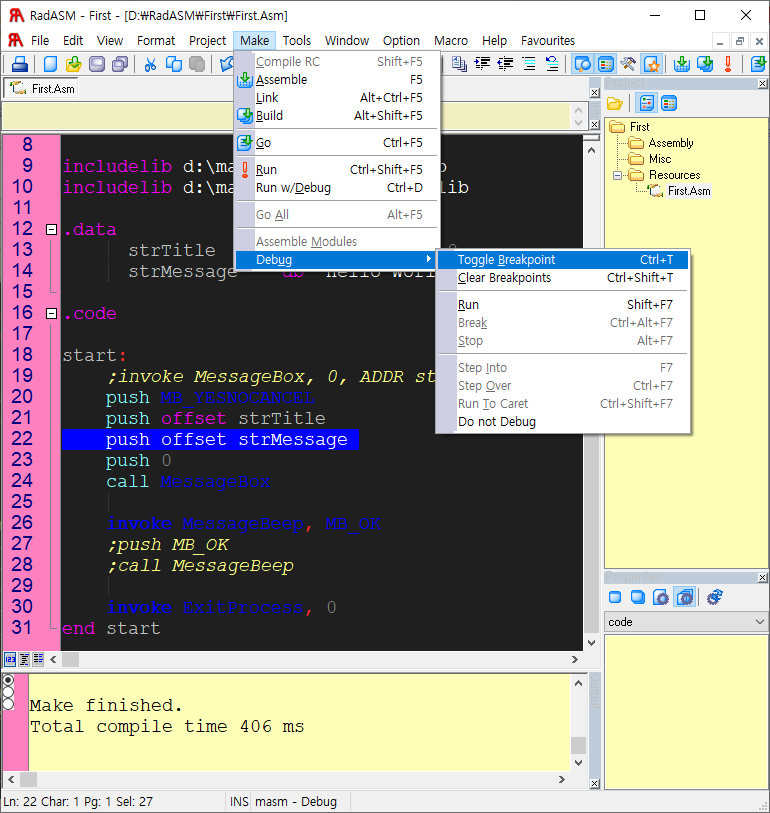Click the star favourites toolbar icon
The image size is (770, 813).
click(652, 64)
